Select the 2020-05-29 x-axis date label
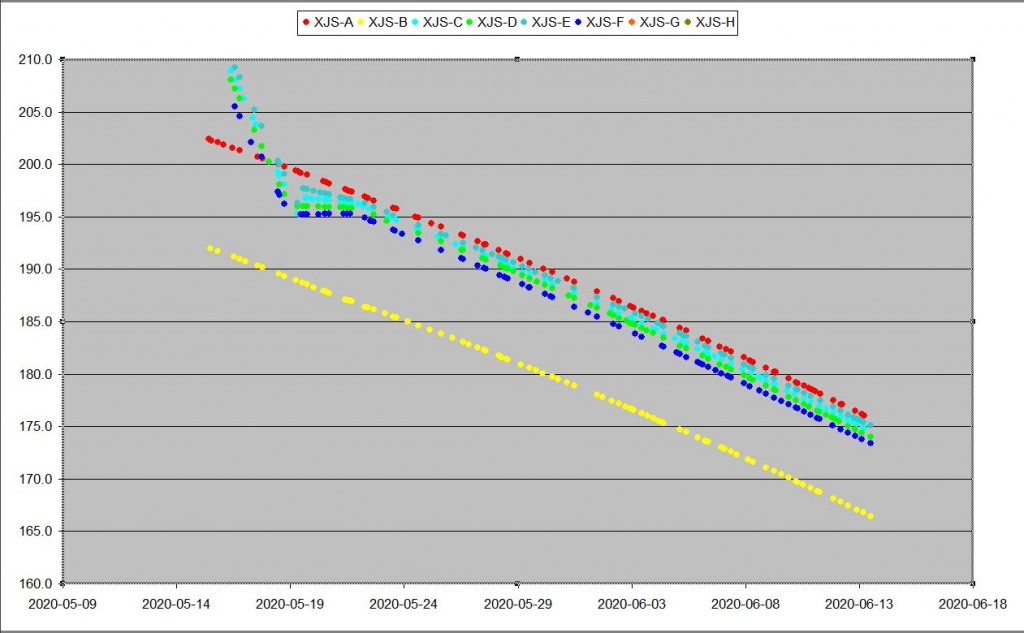This screenshot has height=633, width=1024. coord(517,604)
